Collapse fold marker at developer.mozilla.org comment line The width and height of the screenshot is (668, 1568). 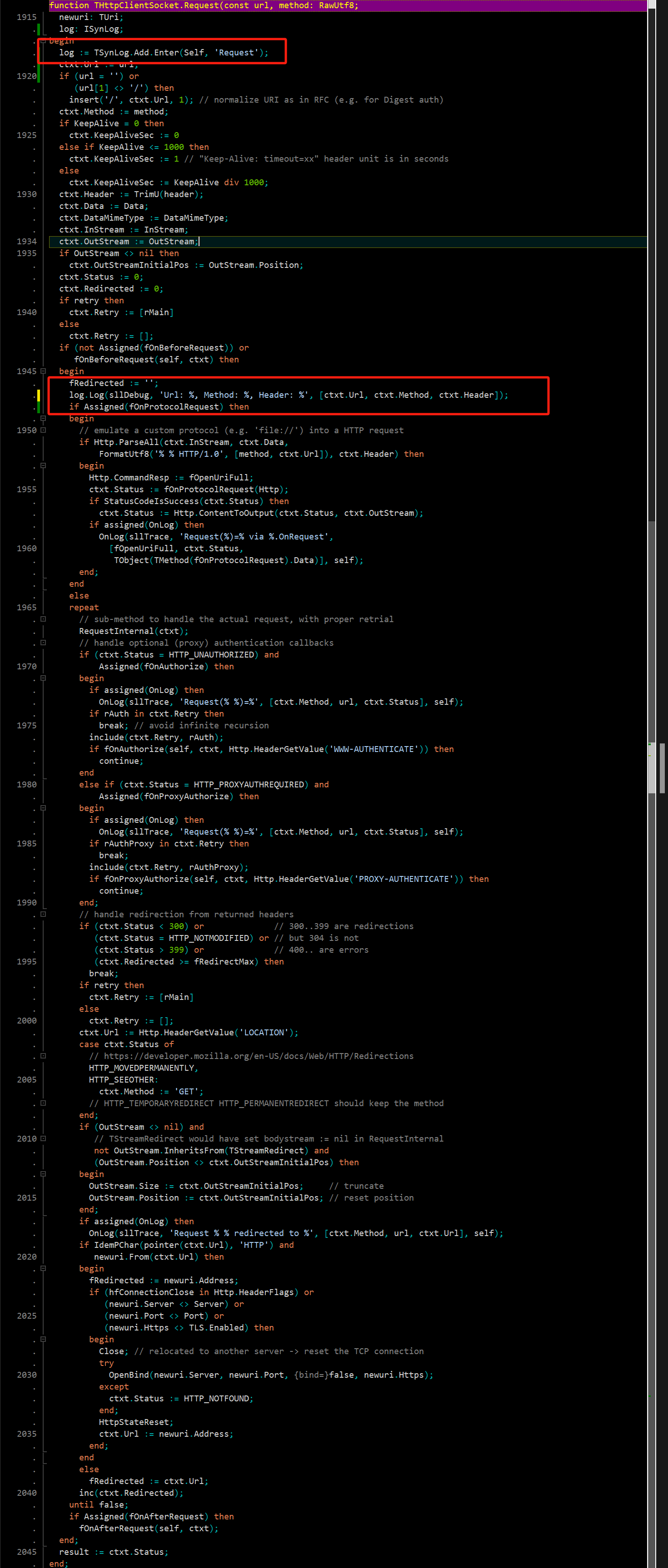[x=43, y=1056]
